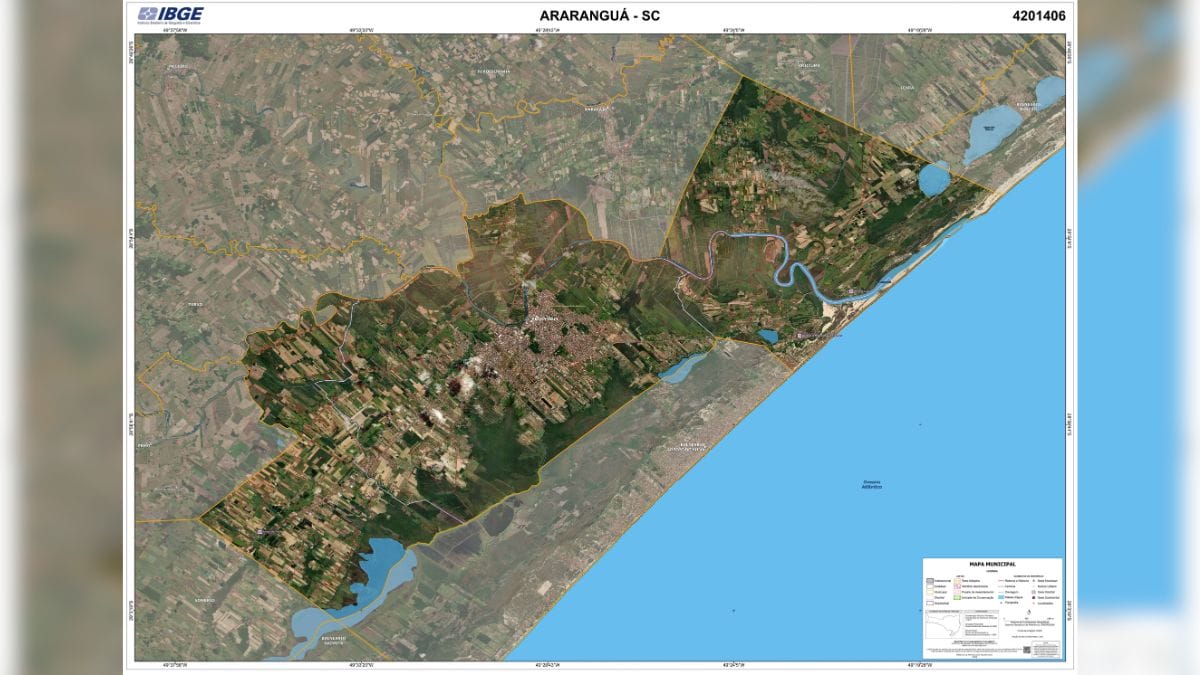Click the QR code inside the legend box
This screenshot has width=1200, height=675.
coord(1027,649)
